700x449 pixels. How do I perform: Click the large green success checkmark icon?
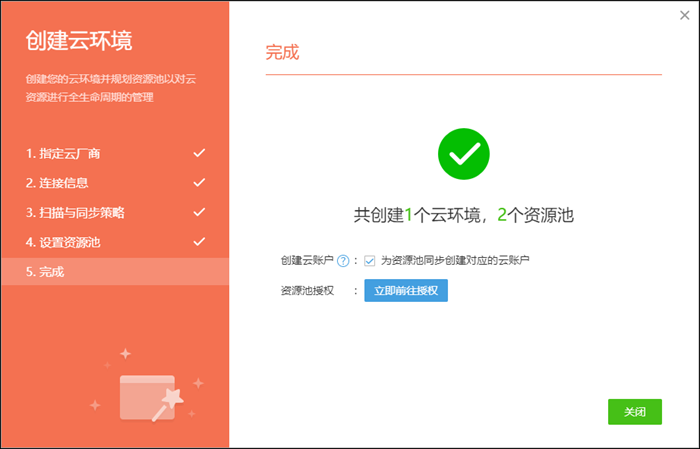click(x=463, y=154)
